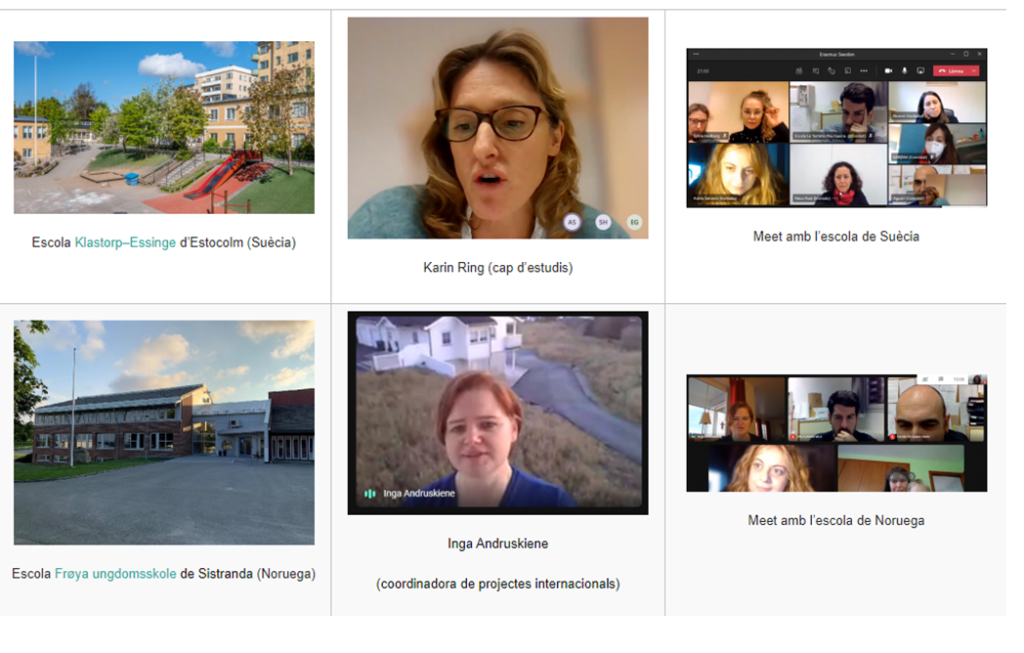
Task: Click the raise hand icon in Teams
Action: (831, 71)
